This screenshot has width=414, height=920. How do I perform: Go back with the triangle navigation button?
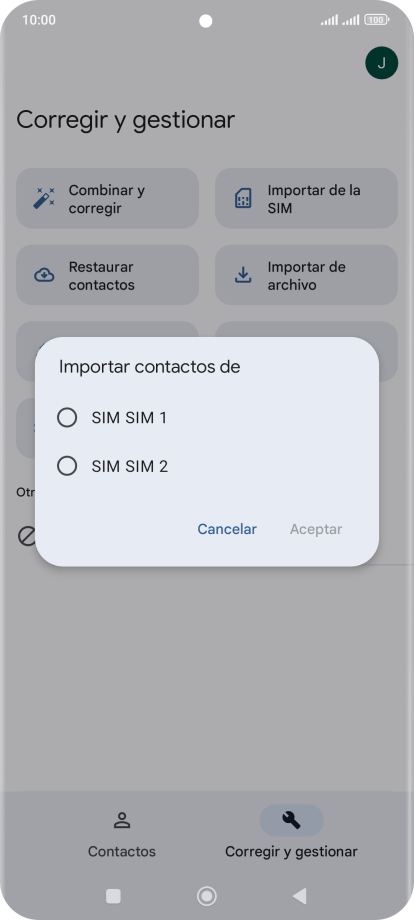pos(300,896)
